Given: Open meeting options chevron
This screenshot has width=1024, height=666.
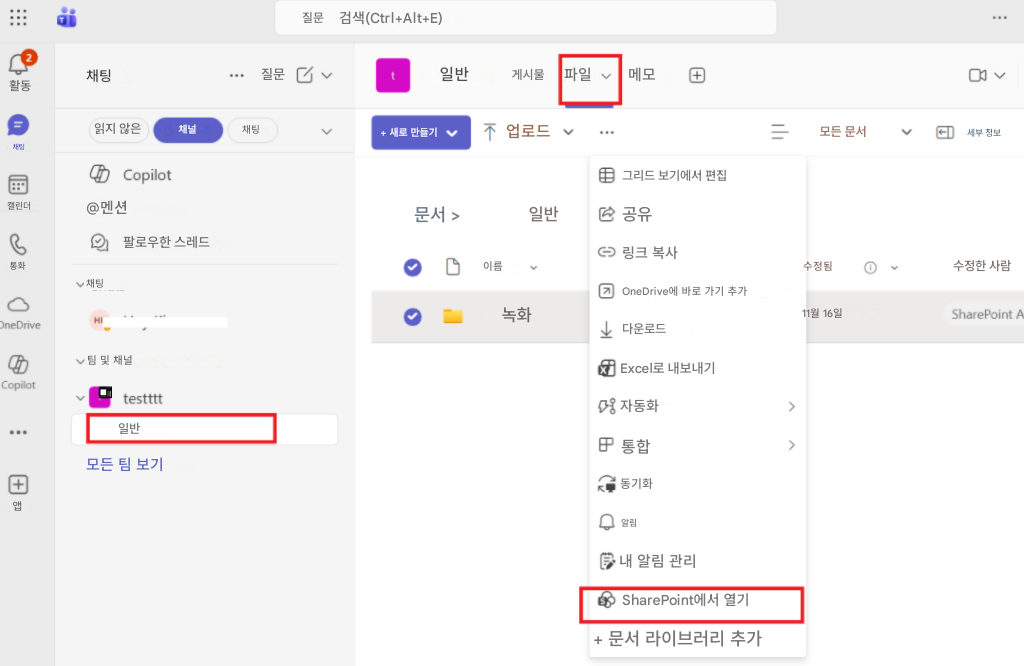Looking at the screenshot, I should click(999, 76).
